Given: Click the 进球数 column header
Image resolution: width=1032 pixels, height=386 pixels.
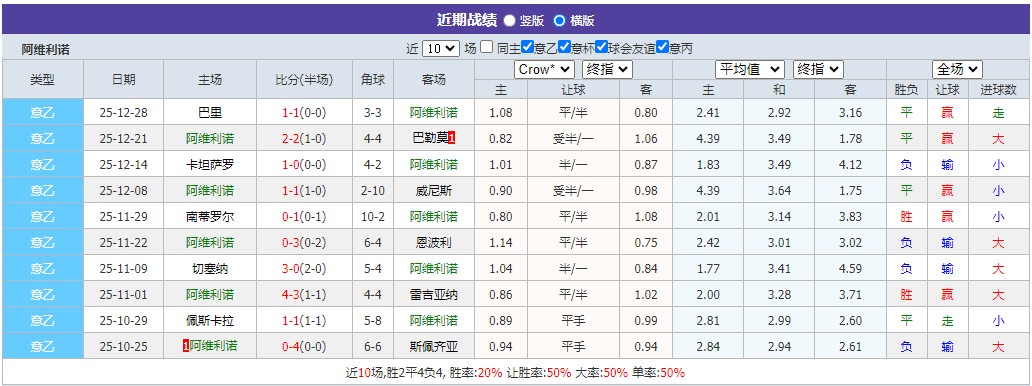Looking at the screenshot, I should (998, 90).
